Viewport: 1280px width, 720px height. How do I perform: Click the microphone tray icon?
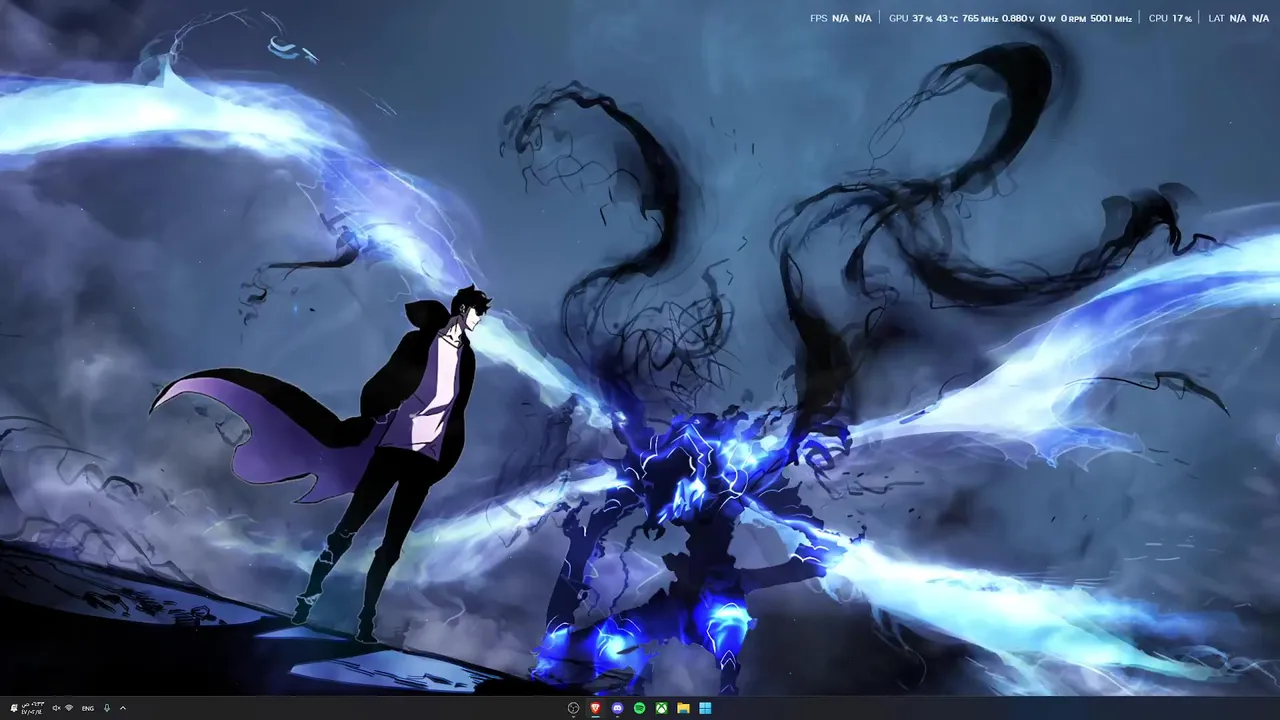pos(107,708)
